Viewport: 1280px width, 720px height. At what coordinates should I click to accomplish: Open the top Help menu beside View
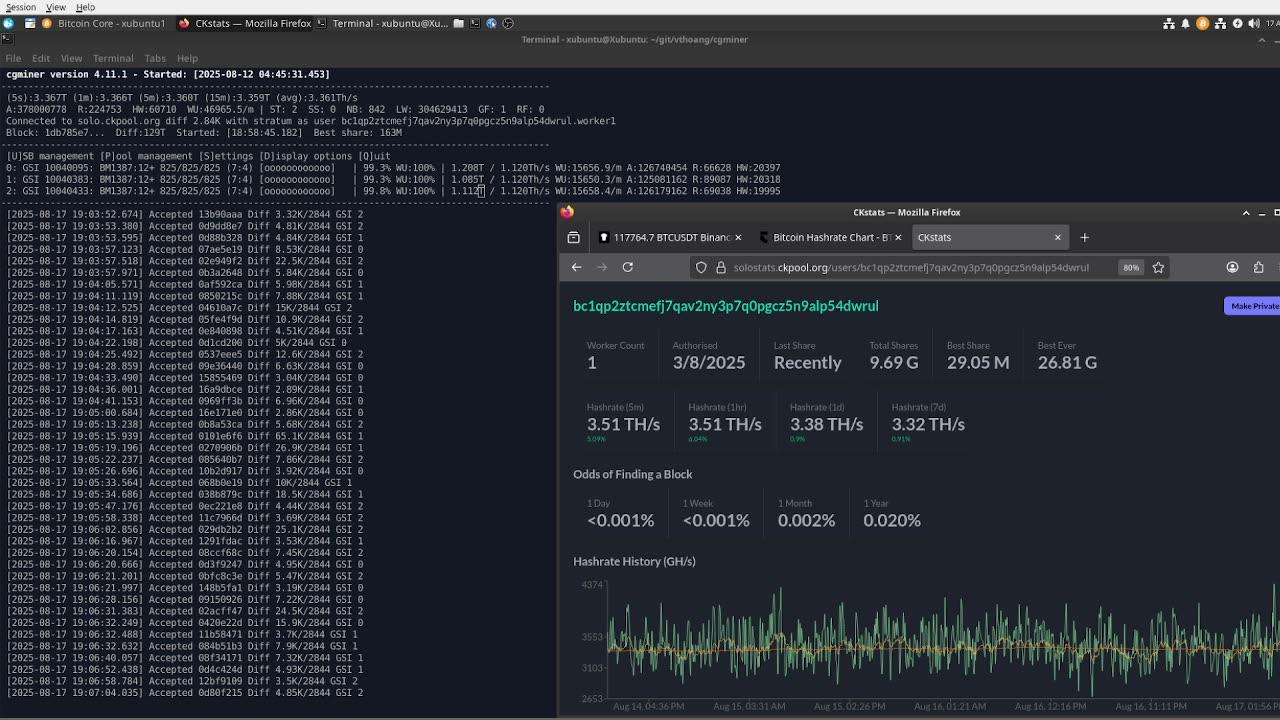(x=86, y=7)
